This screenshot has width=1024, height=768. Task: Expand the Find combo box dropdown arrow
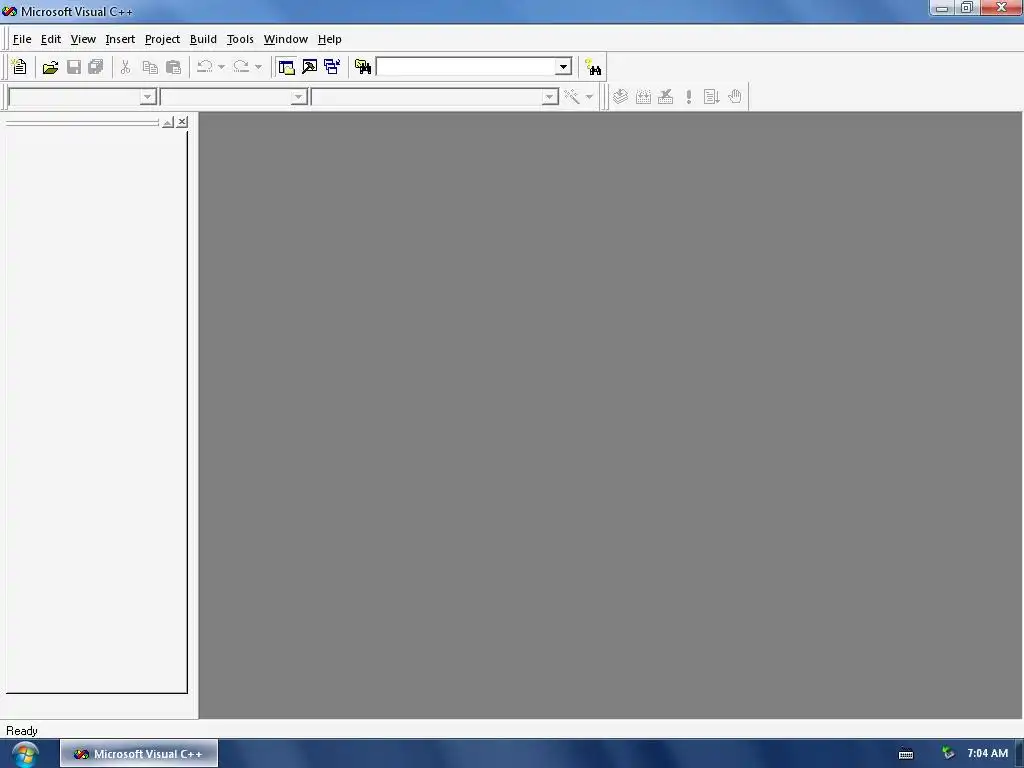[x=563, y=67]
